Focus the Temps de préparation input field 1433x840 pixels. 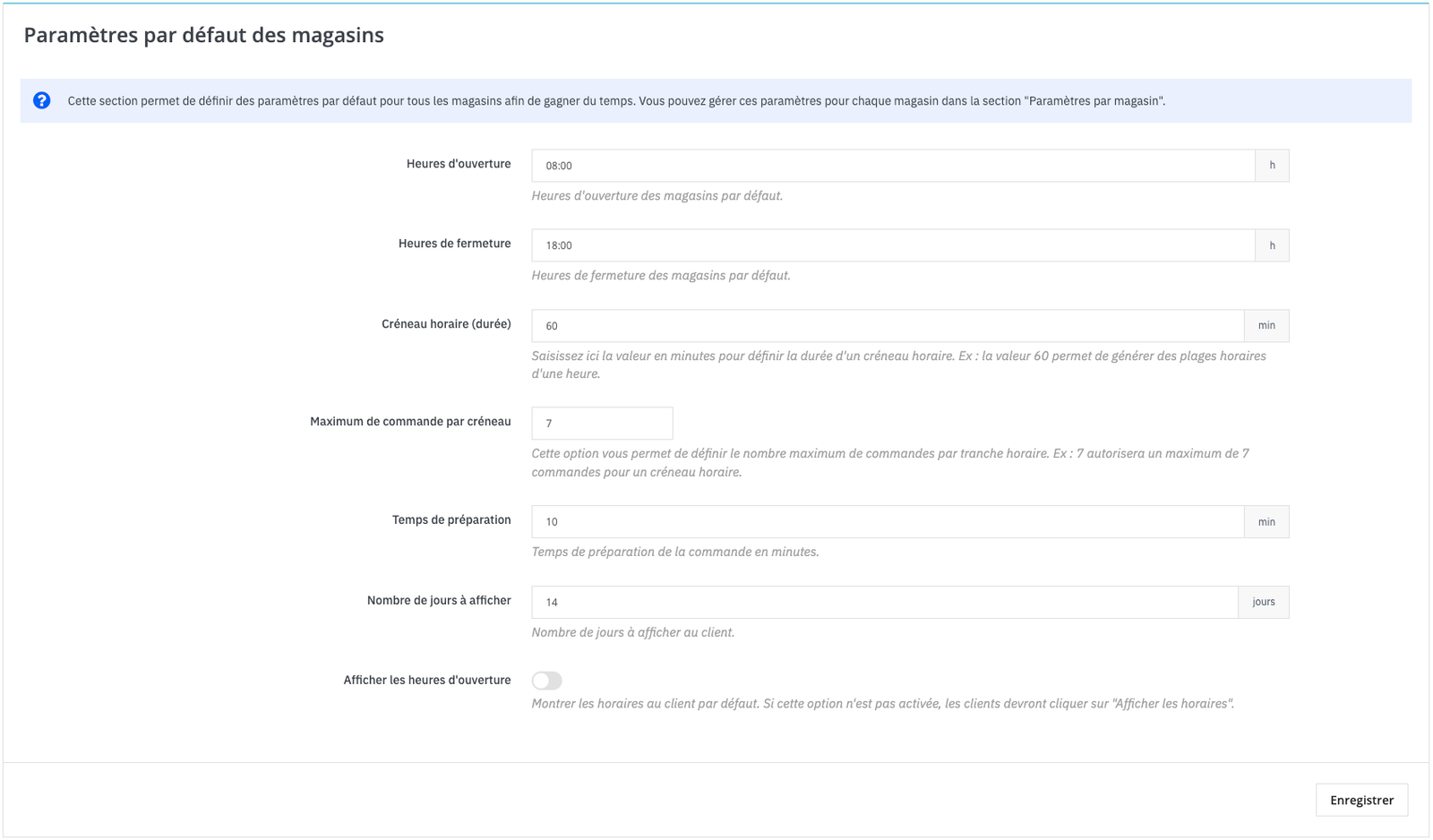[888, 521]
